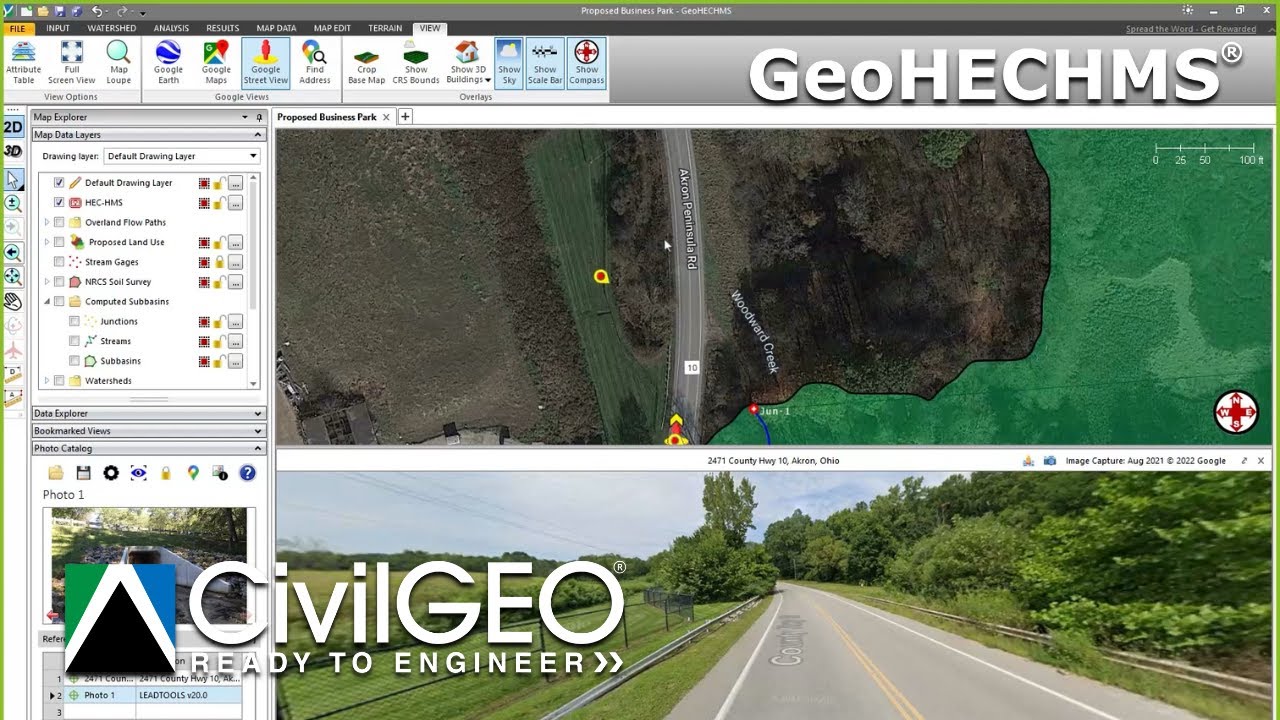
Task: Select the measure distance ruler tool
Action: coord(13,375)
